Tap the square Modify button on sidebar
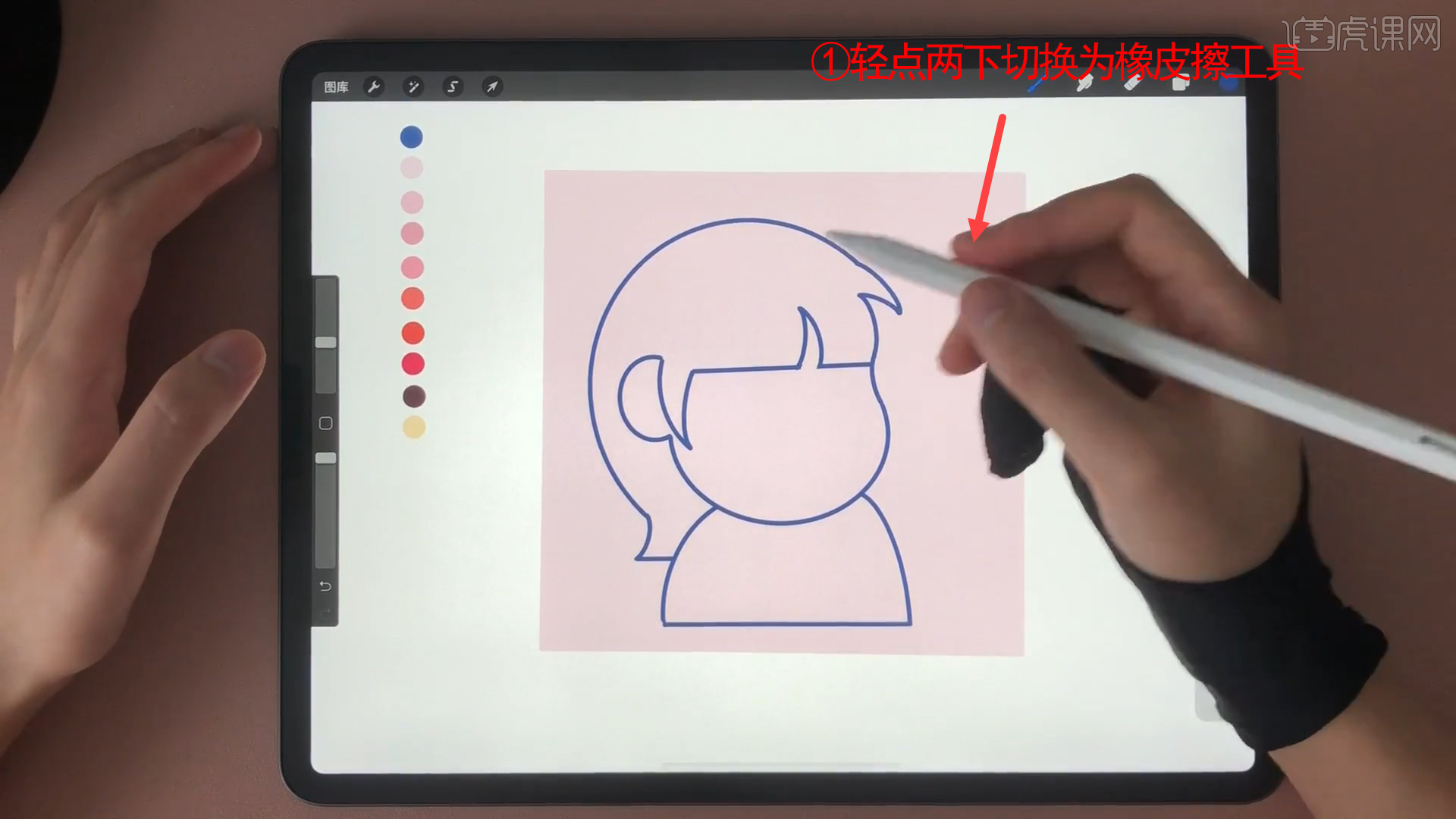 (x=326, y=423)
